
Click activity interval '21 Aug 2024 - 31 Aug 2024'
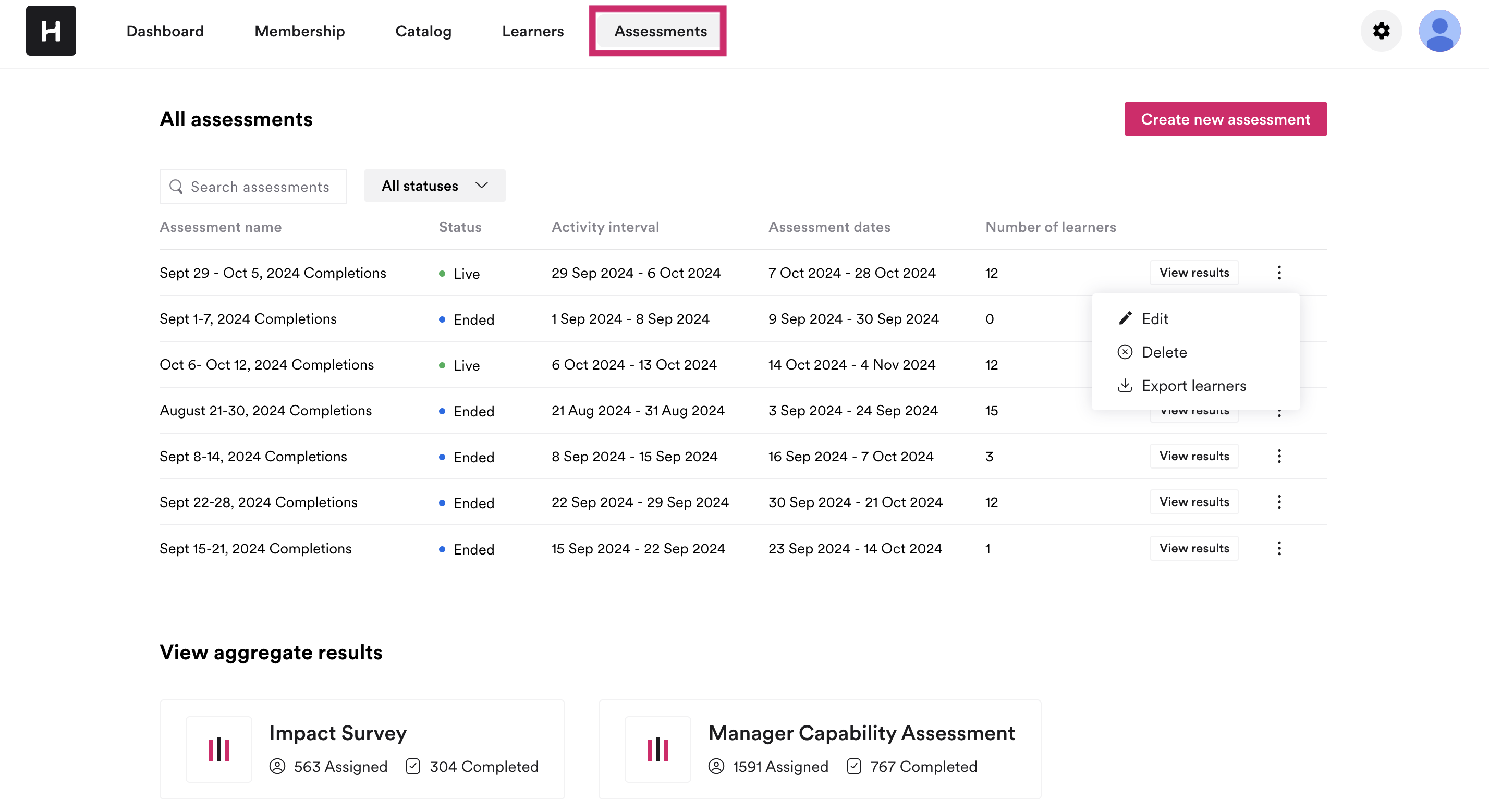638,411
